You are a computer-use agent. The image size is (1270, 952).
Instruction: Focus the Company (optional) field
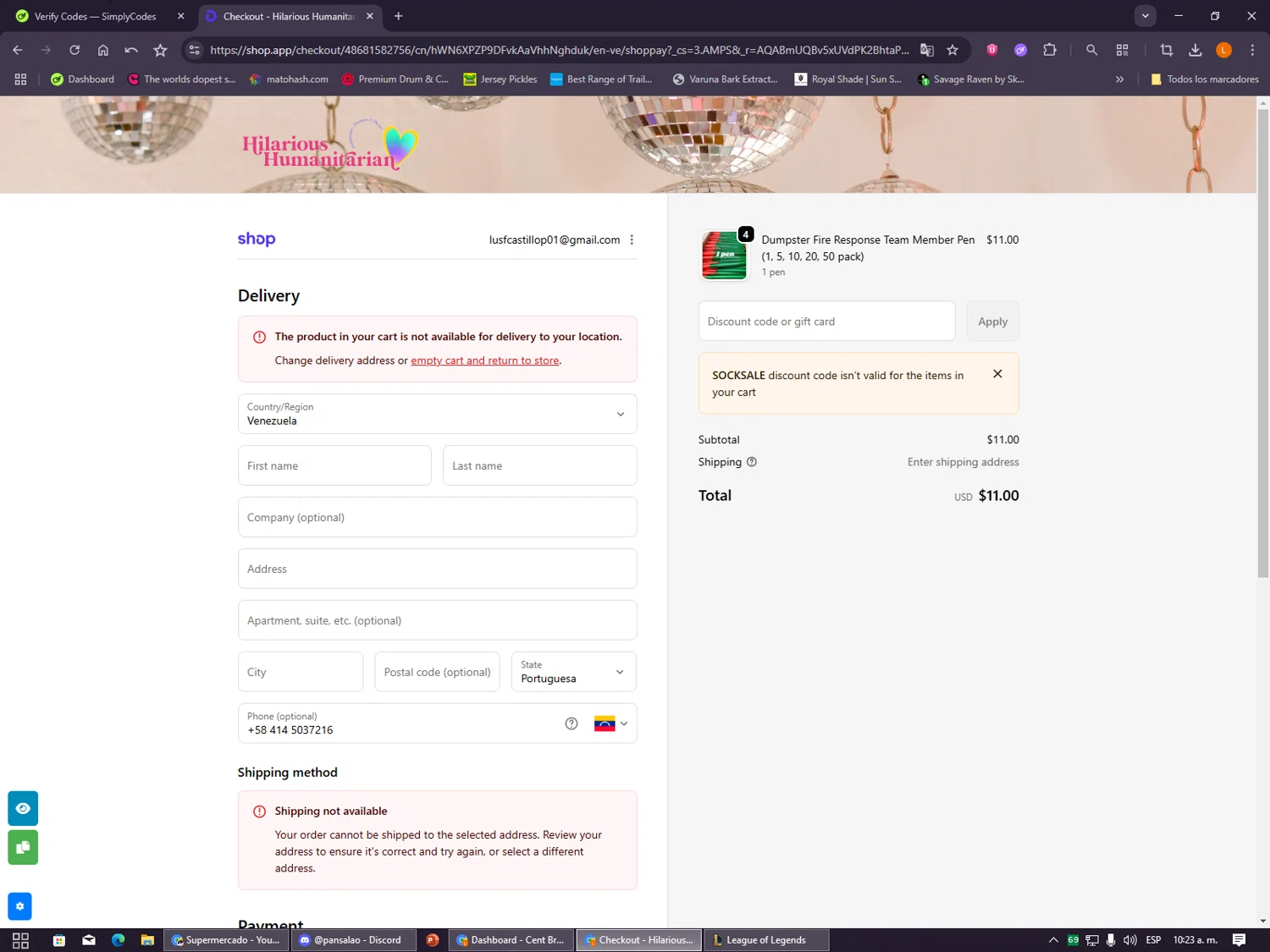click(x=437, y=517)
